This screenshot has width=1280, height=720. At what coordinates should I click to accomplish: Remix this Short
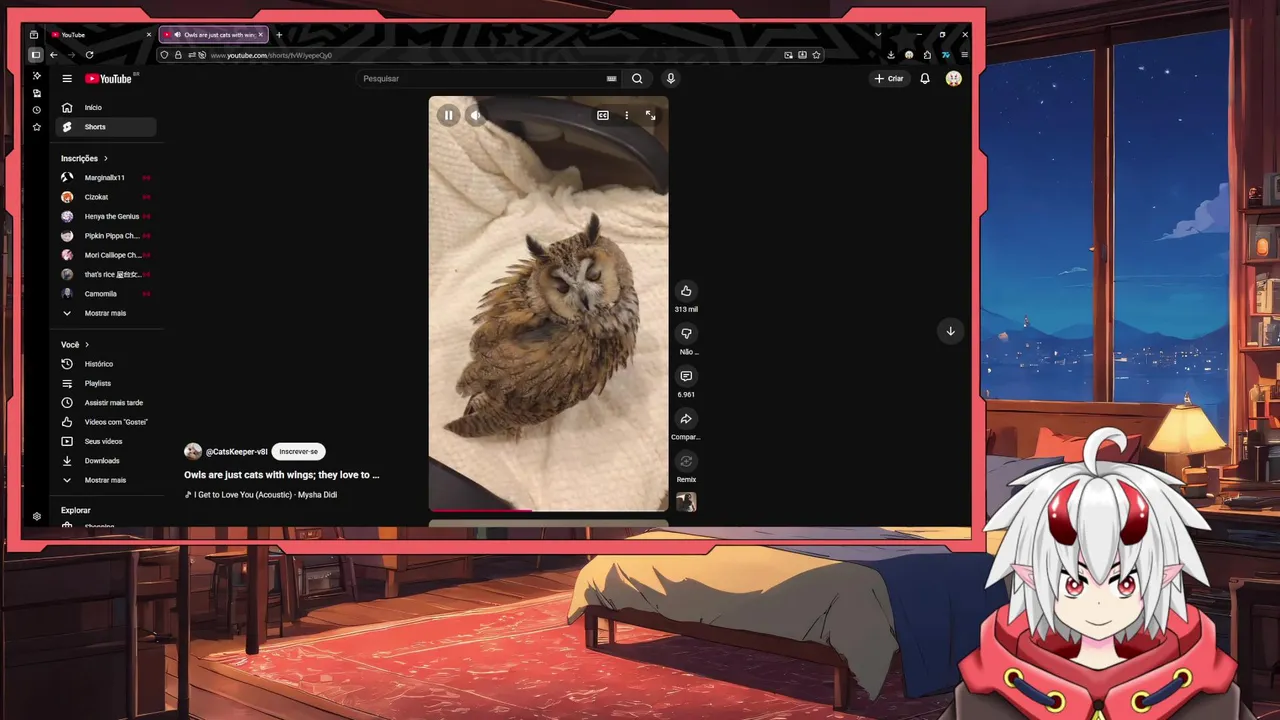coord(686,461)
